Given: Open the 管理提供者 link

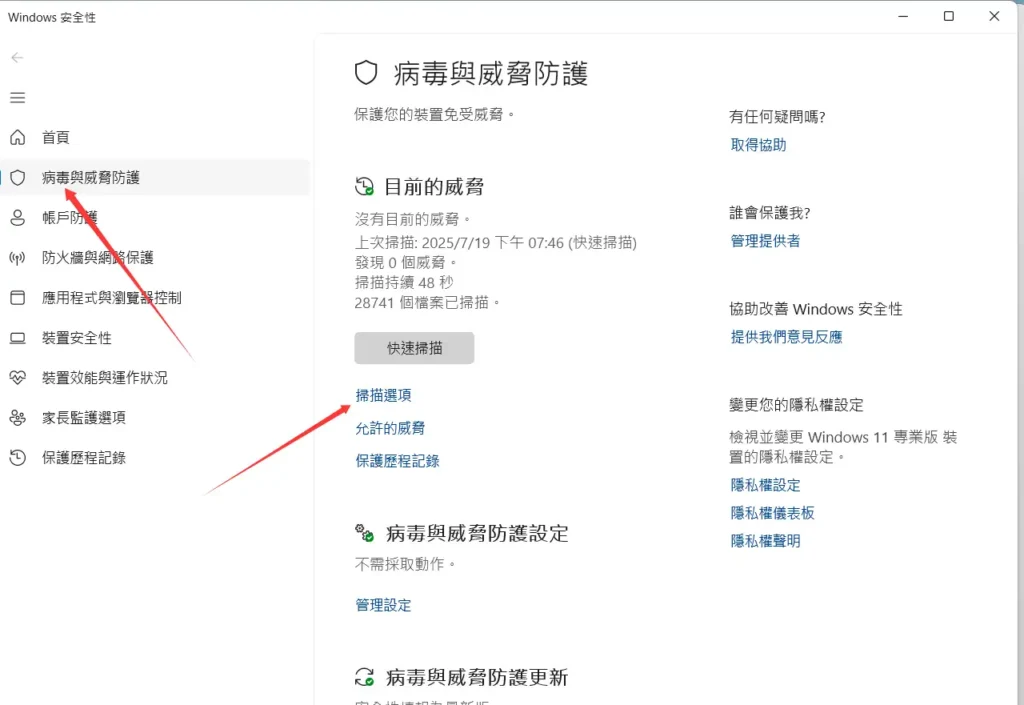Looking at the screenshot, I should click(x=765, y=241).
